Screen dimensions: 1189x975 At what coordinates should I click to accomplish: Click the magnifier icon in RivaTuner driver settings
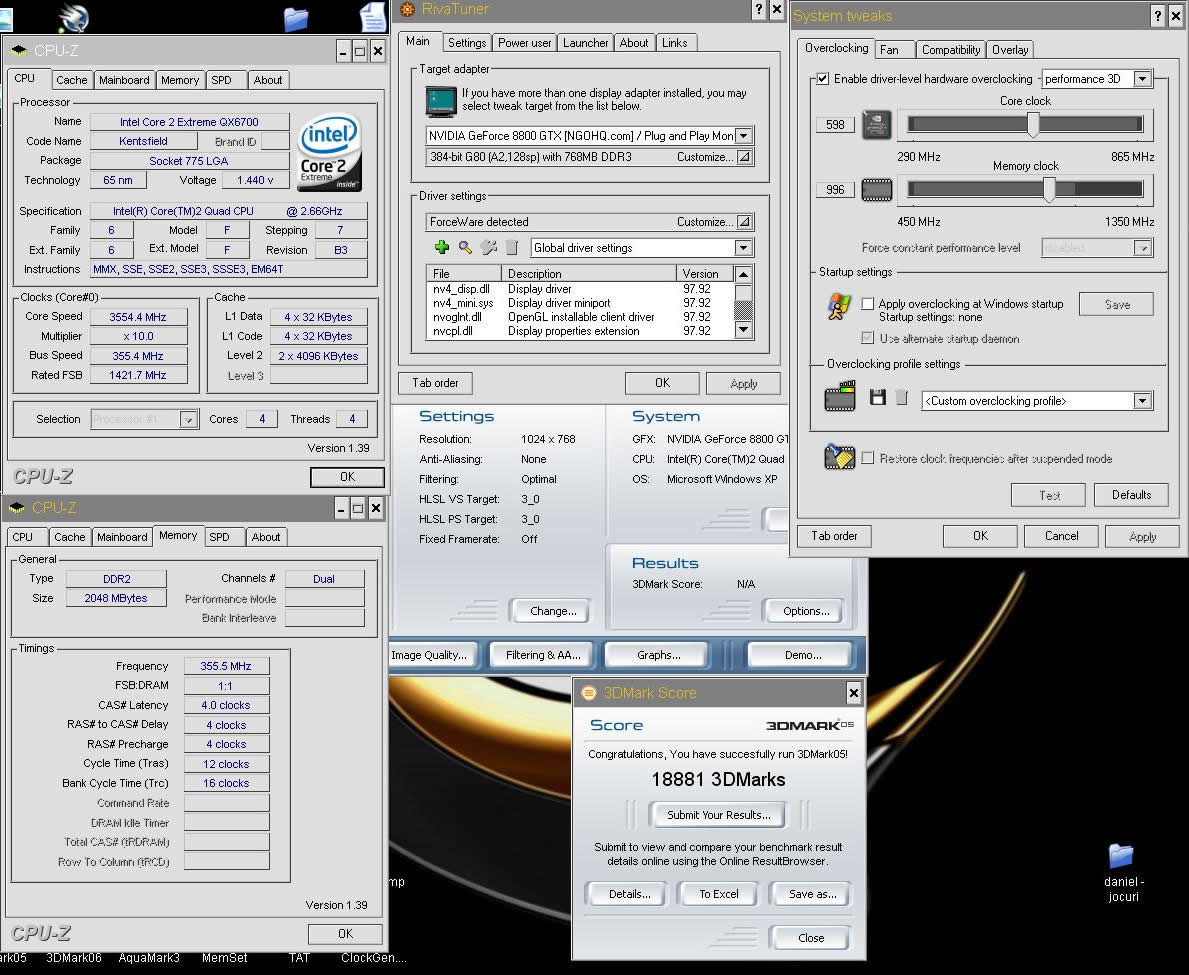click(x=465, y=247)
